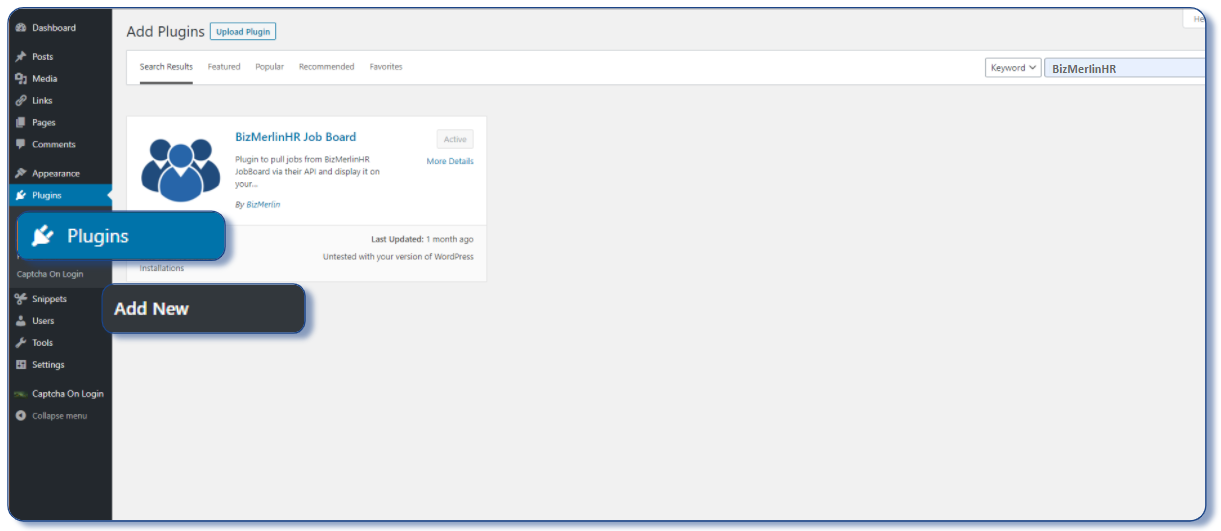Image resolution: width=1221 pixels, height=531 pixels.
Task: Switch to the Popular tab
Action: tap(269, 67)
